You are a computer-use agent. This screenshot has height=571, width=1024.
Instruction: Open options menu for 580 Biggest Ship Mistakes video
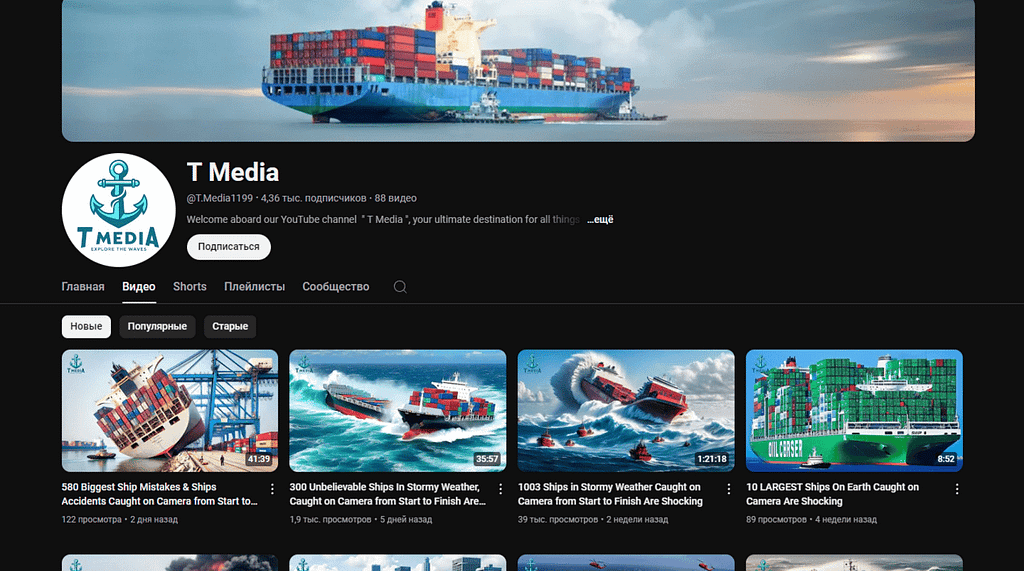tap(272, 489)
